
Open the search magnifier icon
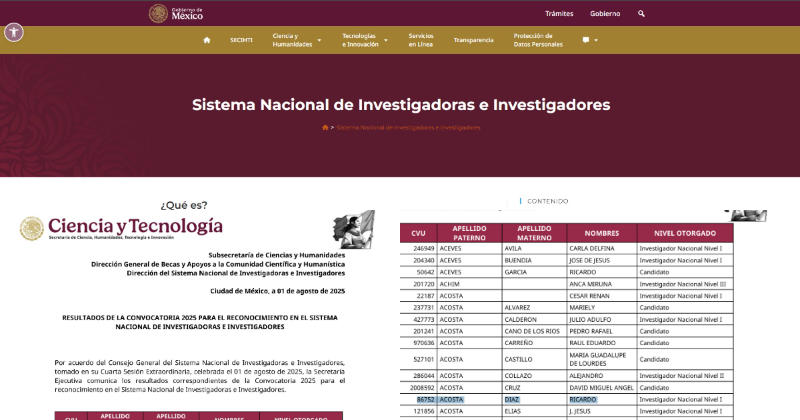click(641, 14)
